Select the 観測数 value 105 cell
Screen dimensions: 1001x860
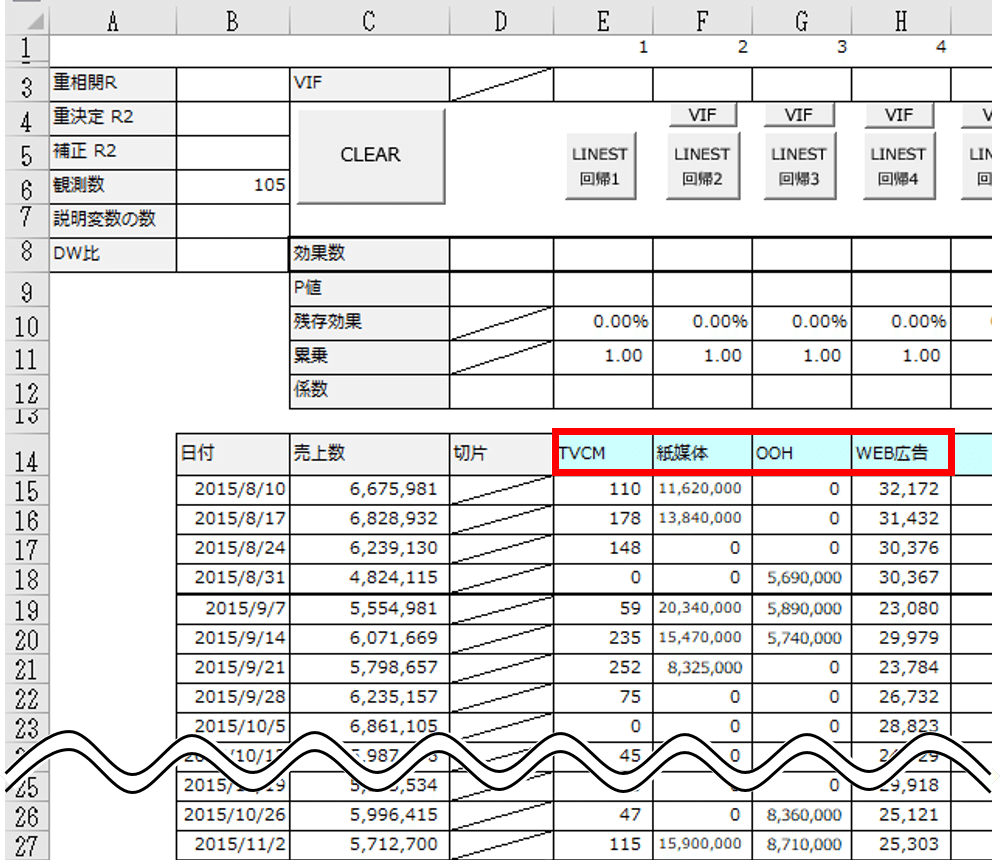click(x=233, y=186)
